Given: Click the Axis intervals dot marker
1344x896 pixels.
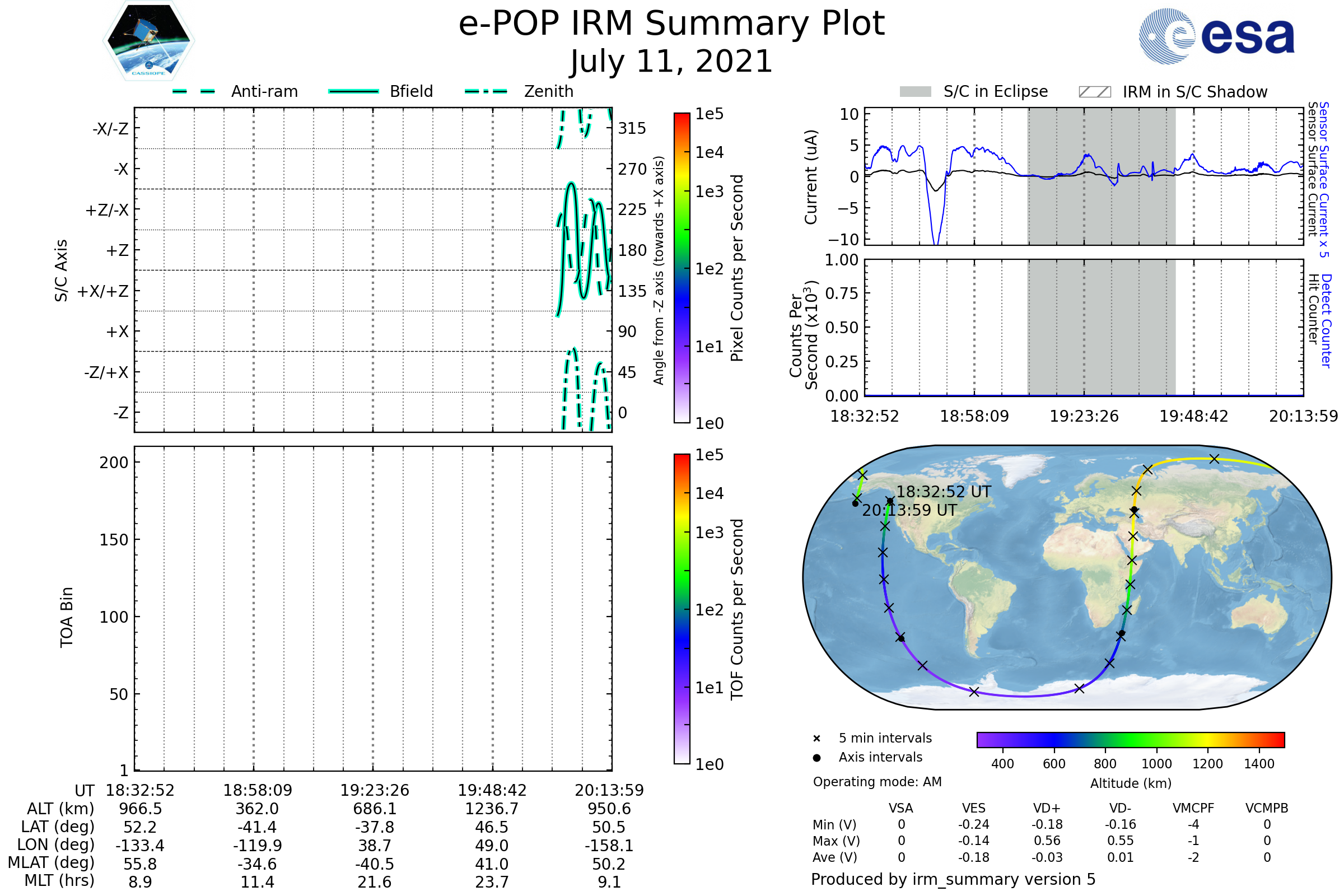Looking at the screenshot, I should [x=816, y=758].
